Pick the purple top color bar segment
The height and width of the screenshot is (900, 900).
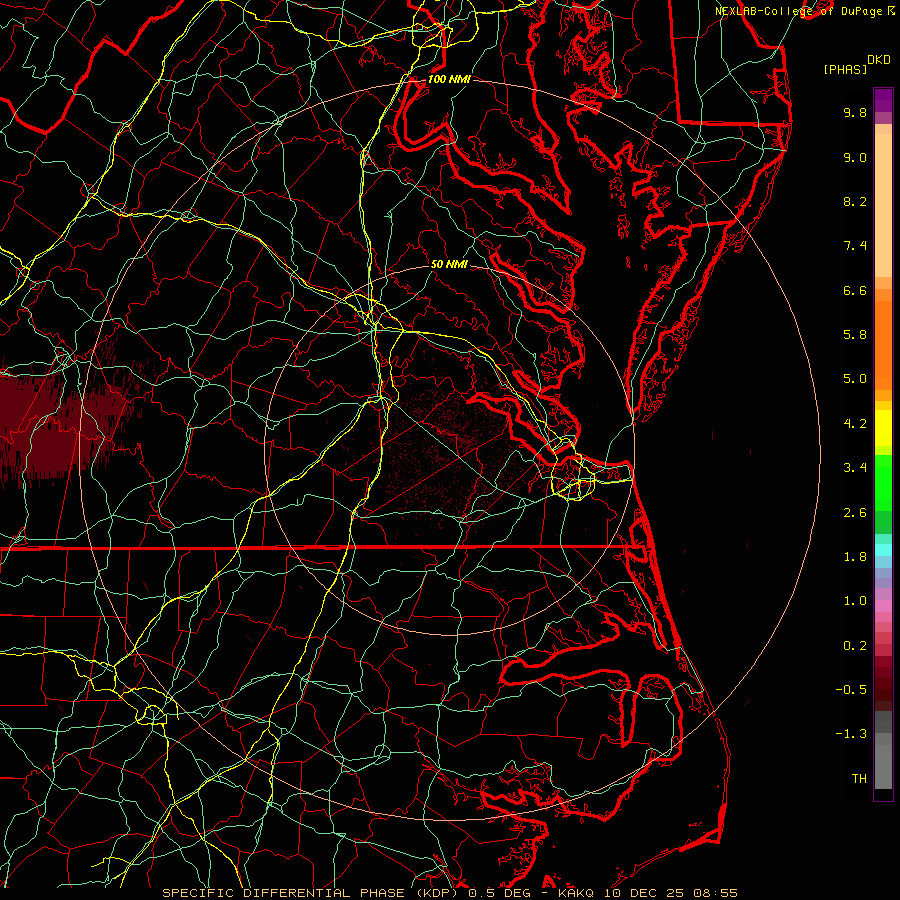point(883,101)
